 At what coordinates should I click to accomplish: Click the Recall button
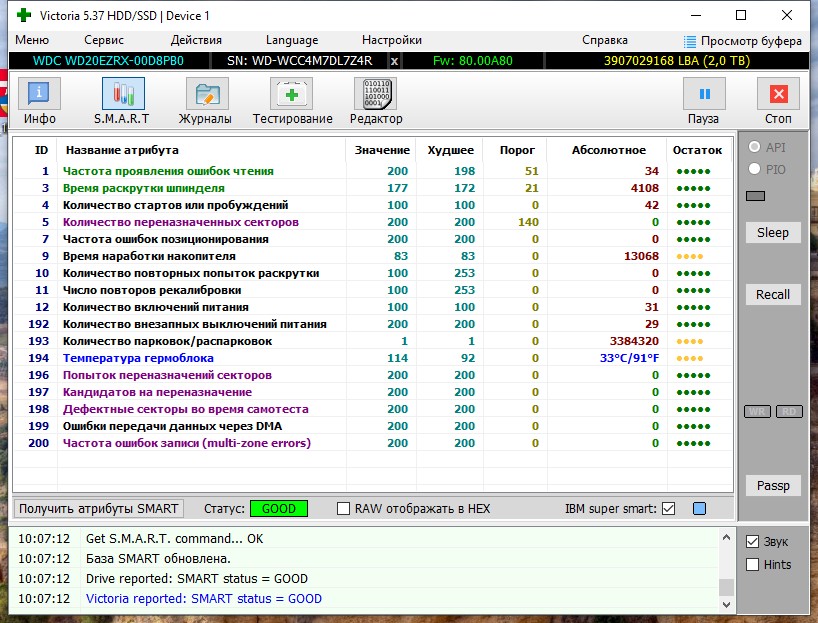pyautogui.click(x=773, y=295)
